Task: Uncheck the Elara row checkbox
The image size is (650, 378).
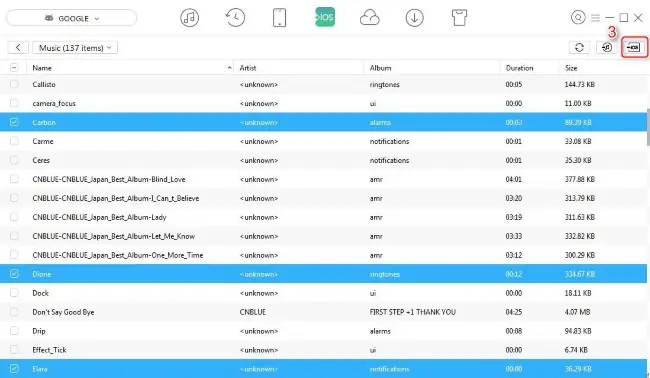Action: pos(14,368)
